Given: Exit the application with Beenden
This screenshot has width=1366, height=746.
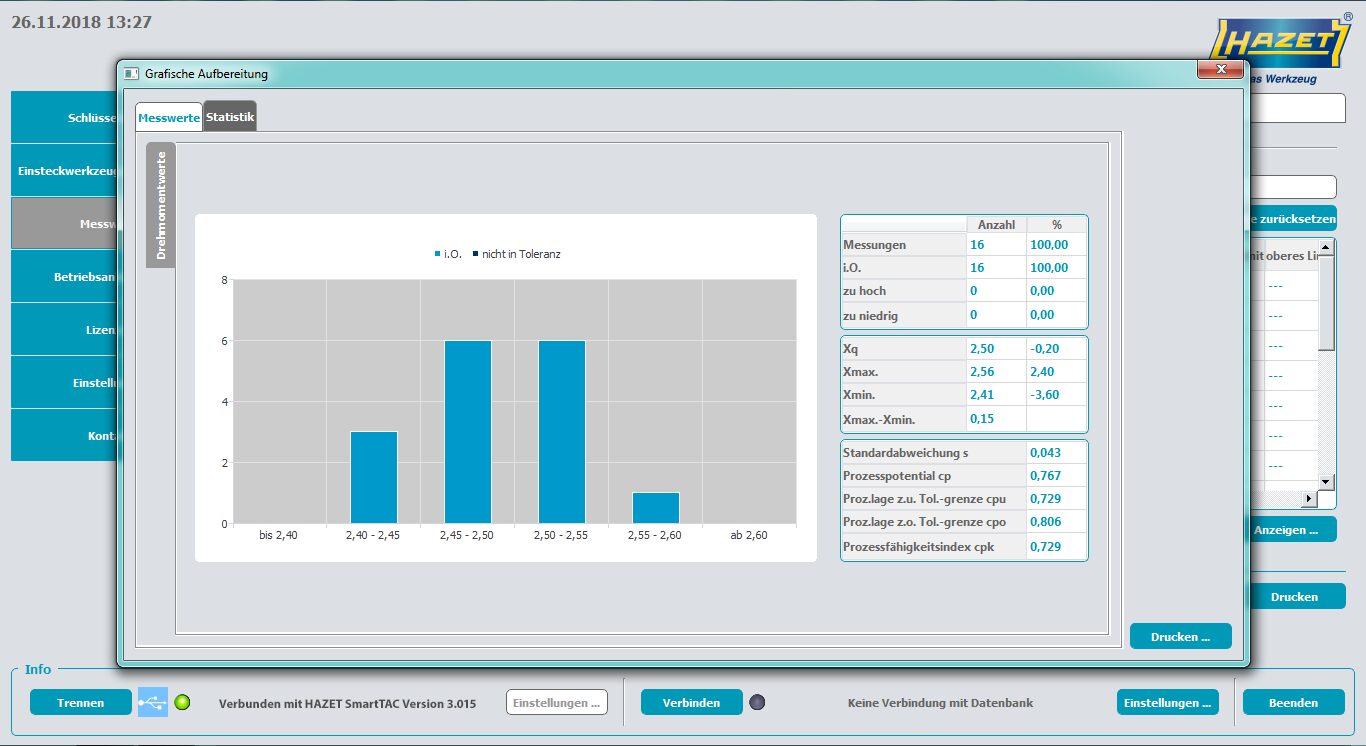Looking at the screenshot, I should click(1292, 702).
